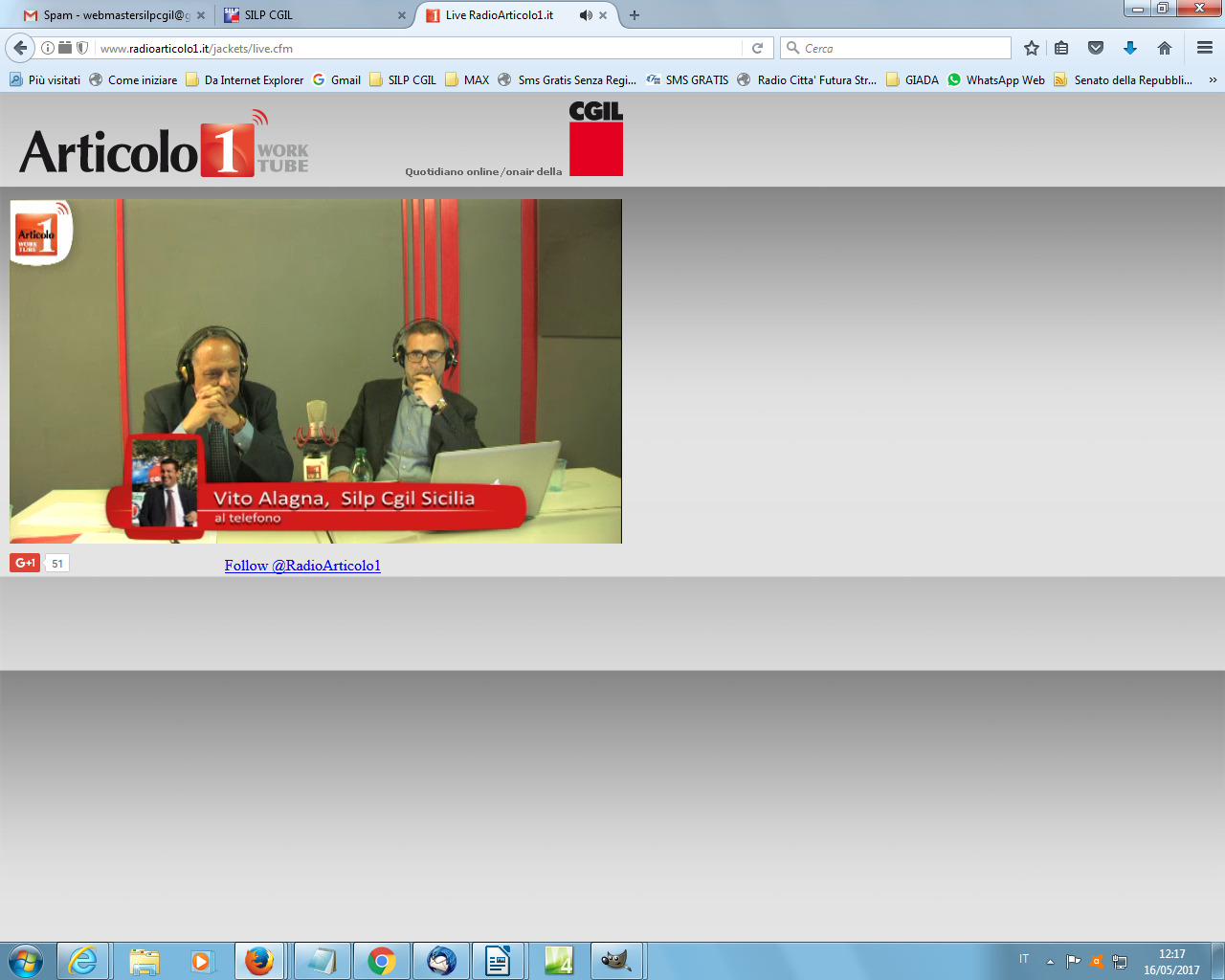Expand the bookmarks toolbar overflow chevron

(1213, 80)
